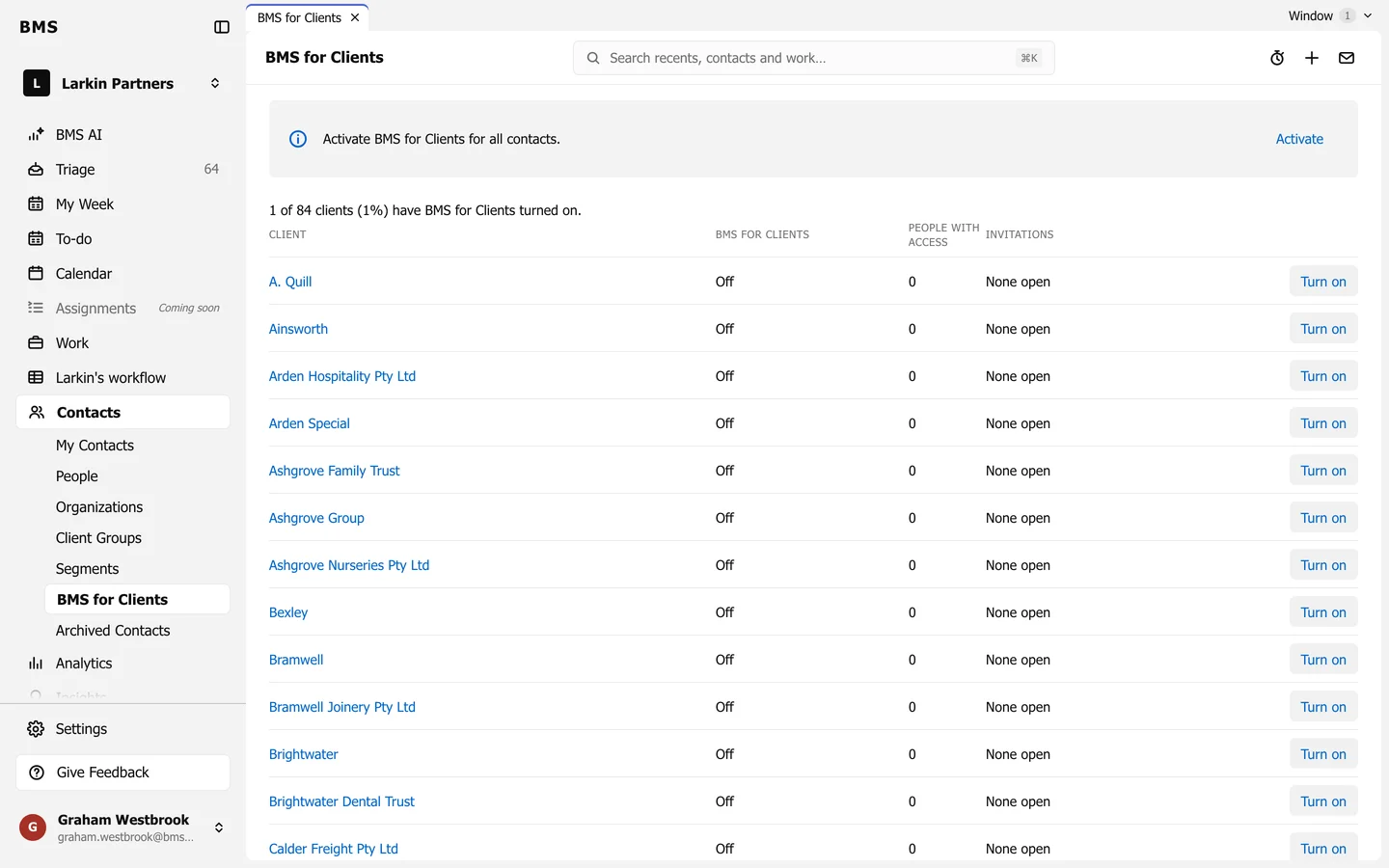Select the BMS for Clients tab

299,17
